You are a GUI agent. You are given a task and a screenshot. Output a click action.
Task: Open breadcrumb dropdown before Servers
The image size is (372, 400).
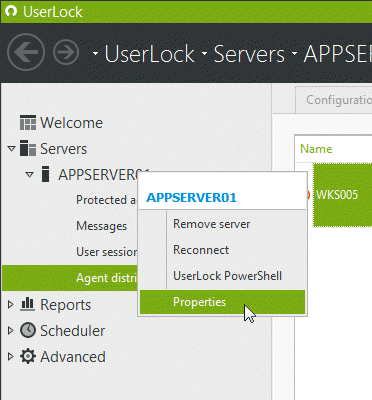click(x=204, y=53)
